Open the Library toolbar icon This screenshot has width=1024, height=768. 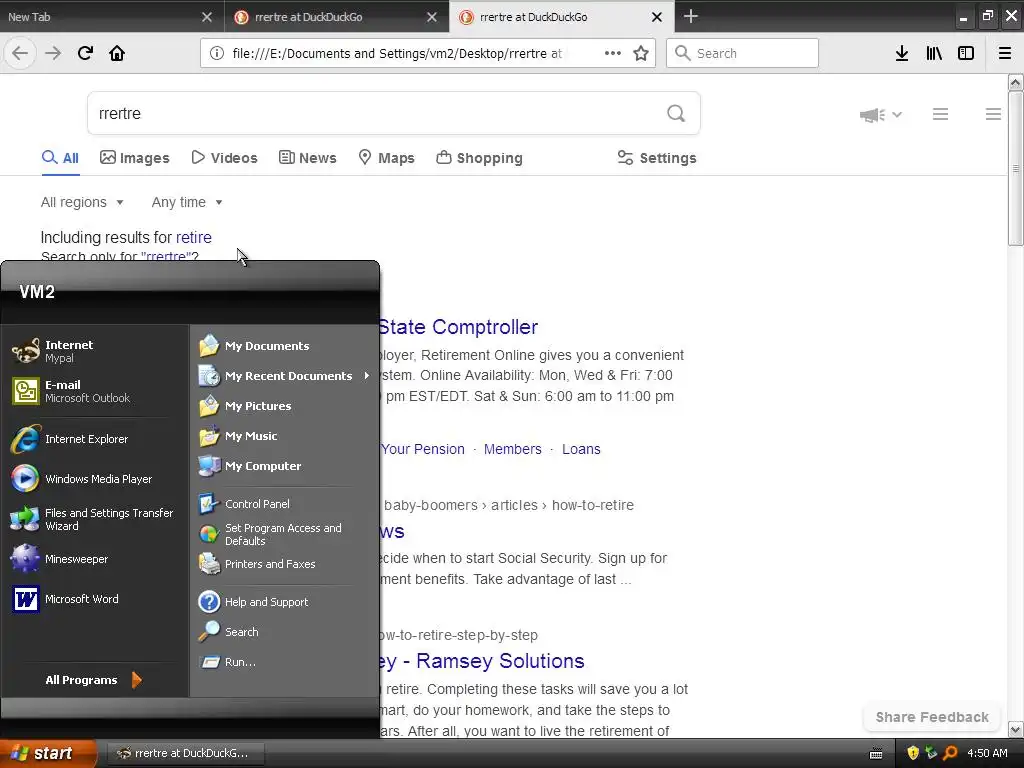(934, 54)
